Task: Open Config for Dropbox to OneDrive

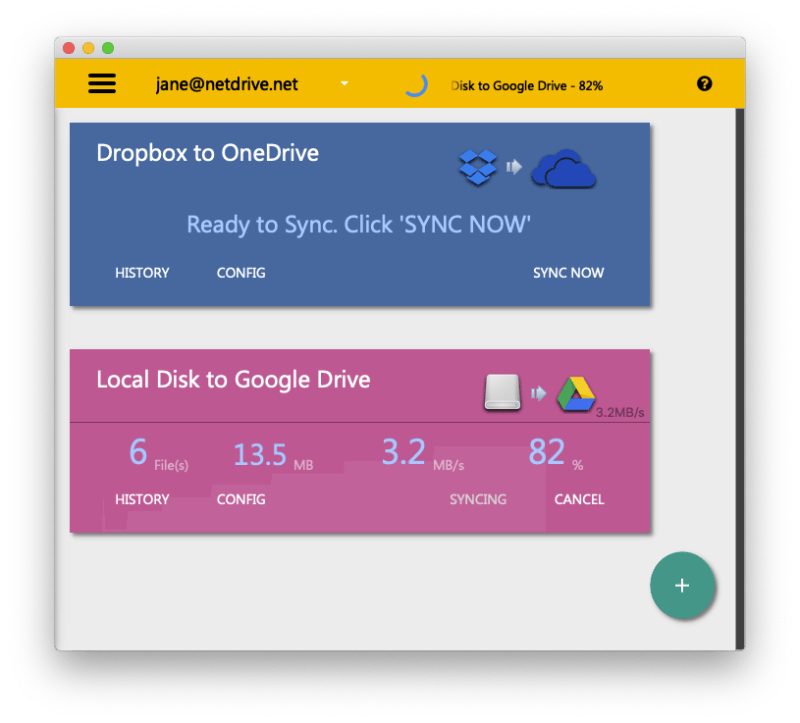Action: click(x=241, y=273)
